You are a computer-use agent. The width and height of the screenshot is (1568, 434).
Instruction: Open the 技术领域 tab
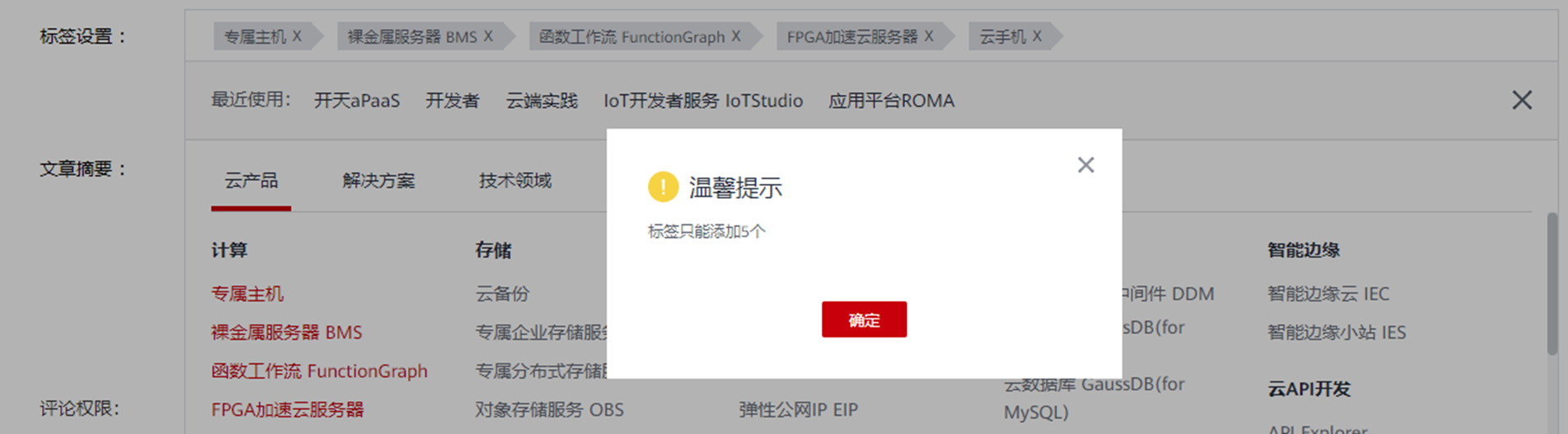(x=515, y=181)
